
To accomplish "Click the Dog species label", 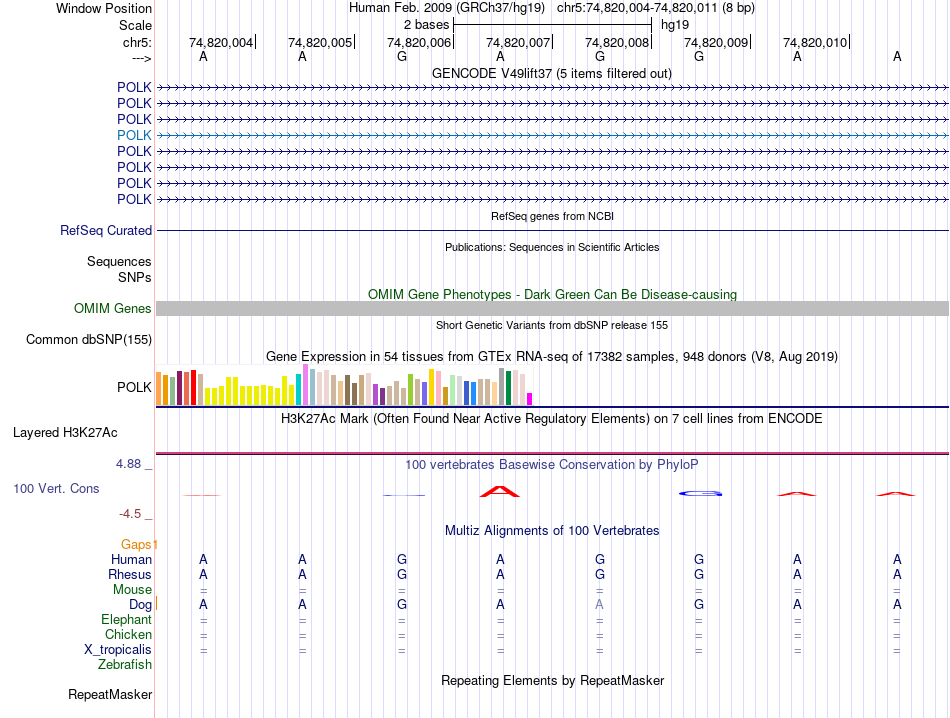I will pyautogui.click(x=140, y=605).
